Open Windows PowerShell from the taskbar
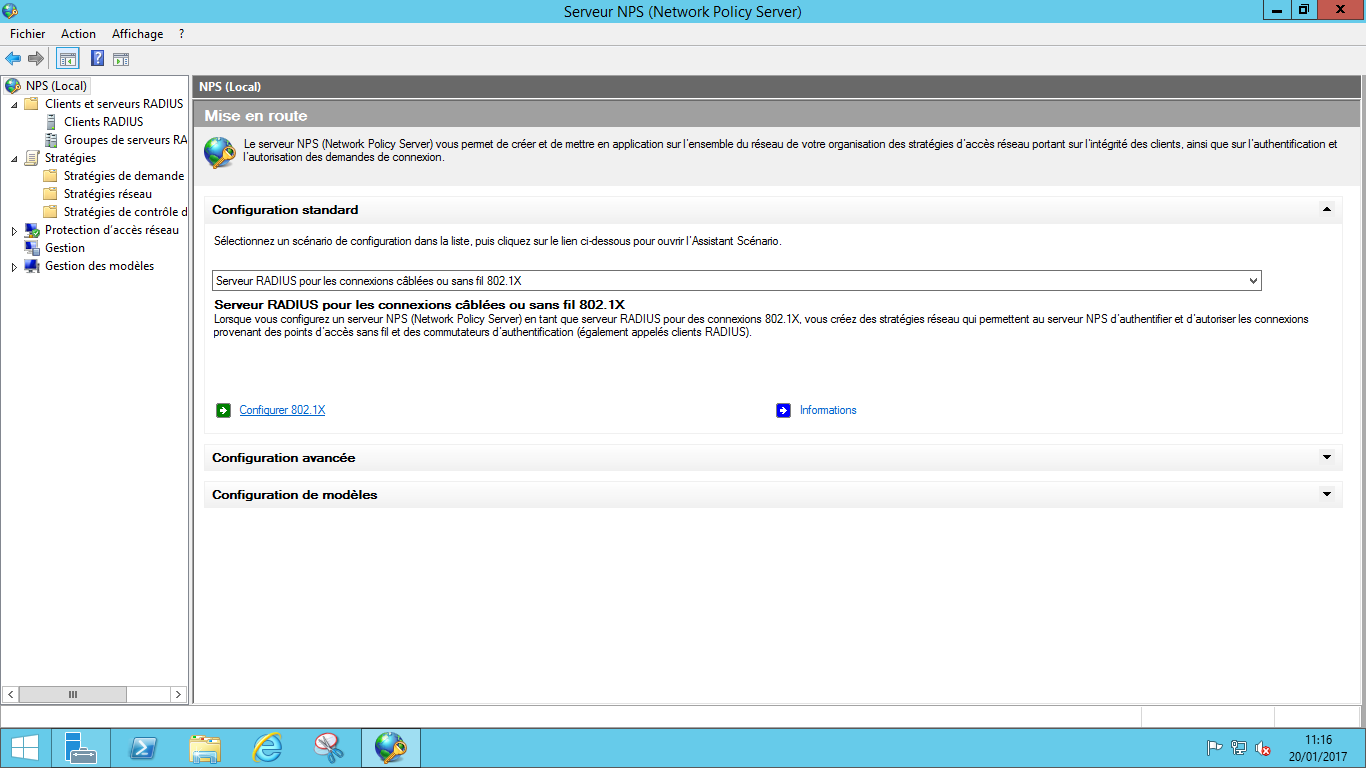1366x768 pixels. point(142,748)
